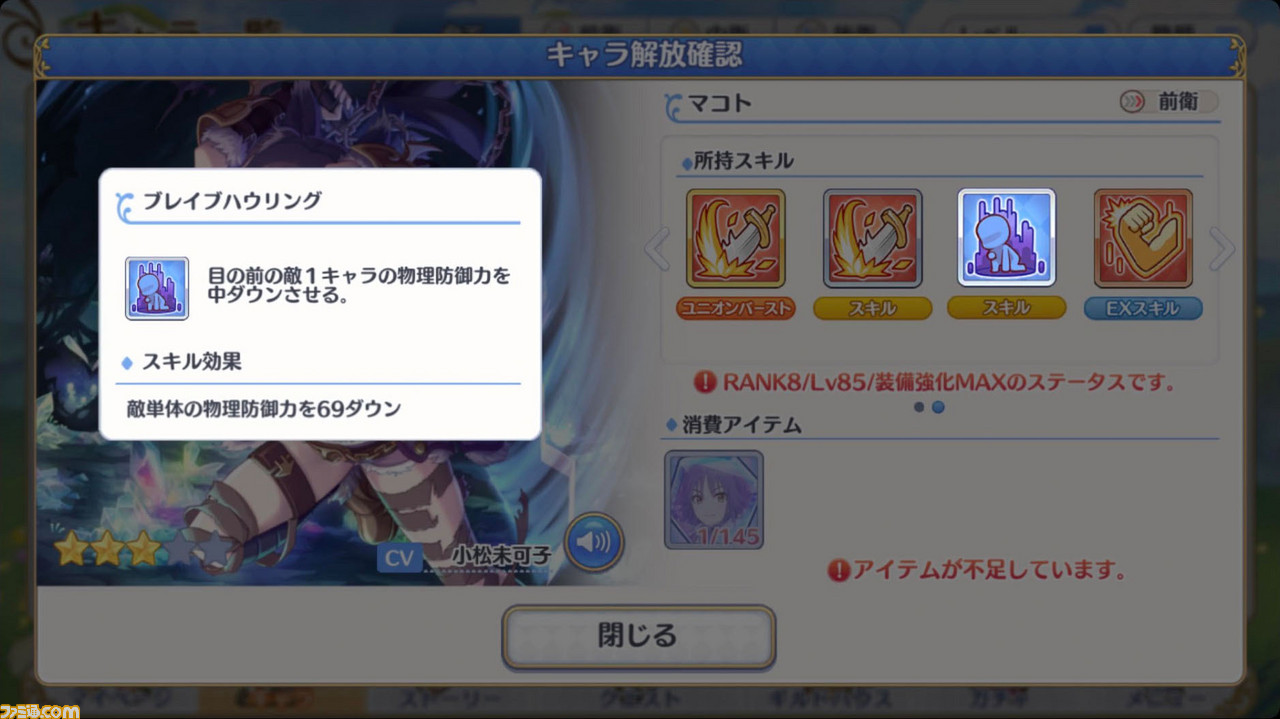This screenshot has height=719, width=1280.
Task: Select the EX skill fist icon
Action: pos(1143,238)
